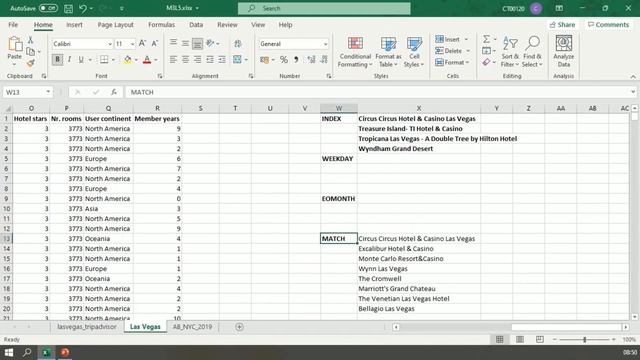Open the font size dropdown
Screen dimensions: 640x360
(132, 44)
